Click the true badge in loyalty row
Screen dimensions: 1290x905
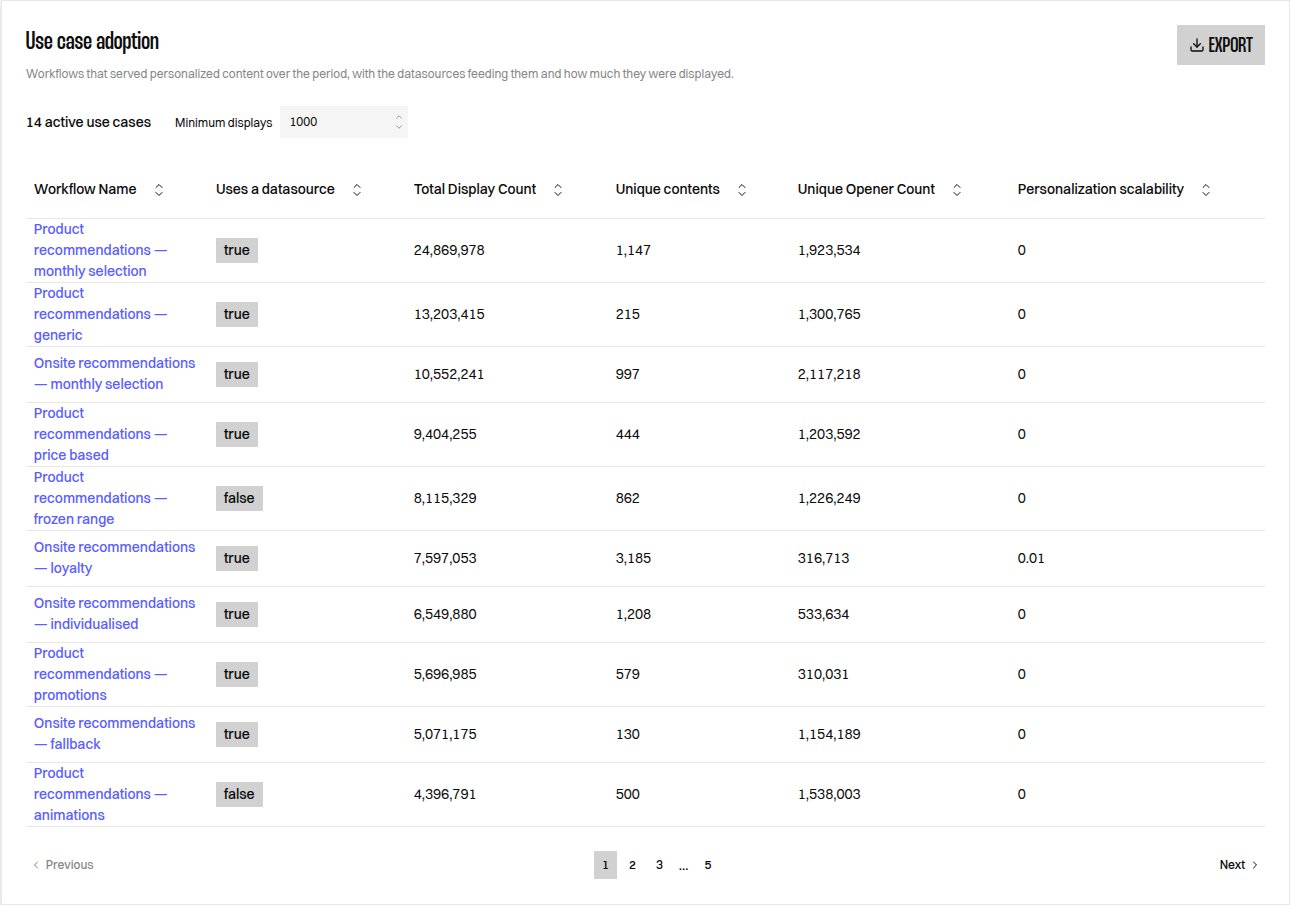pyautogui.click(x=237, y=558)
